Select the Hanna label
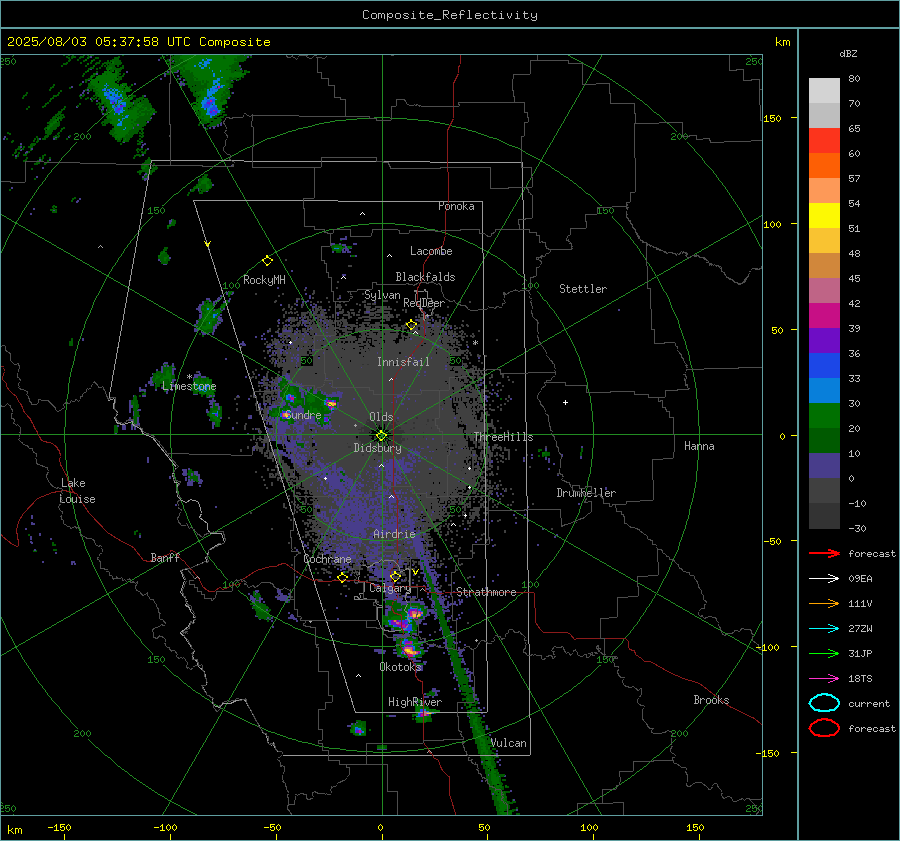Viewport: 900px width, 841px height. tap(699, 446)
